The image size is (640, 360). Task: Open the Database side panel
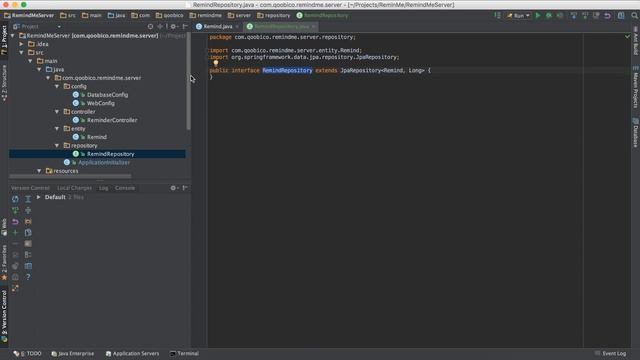coord(636,133)
